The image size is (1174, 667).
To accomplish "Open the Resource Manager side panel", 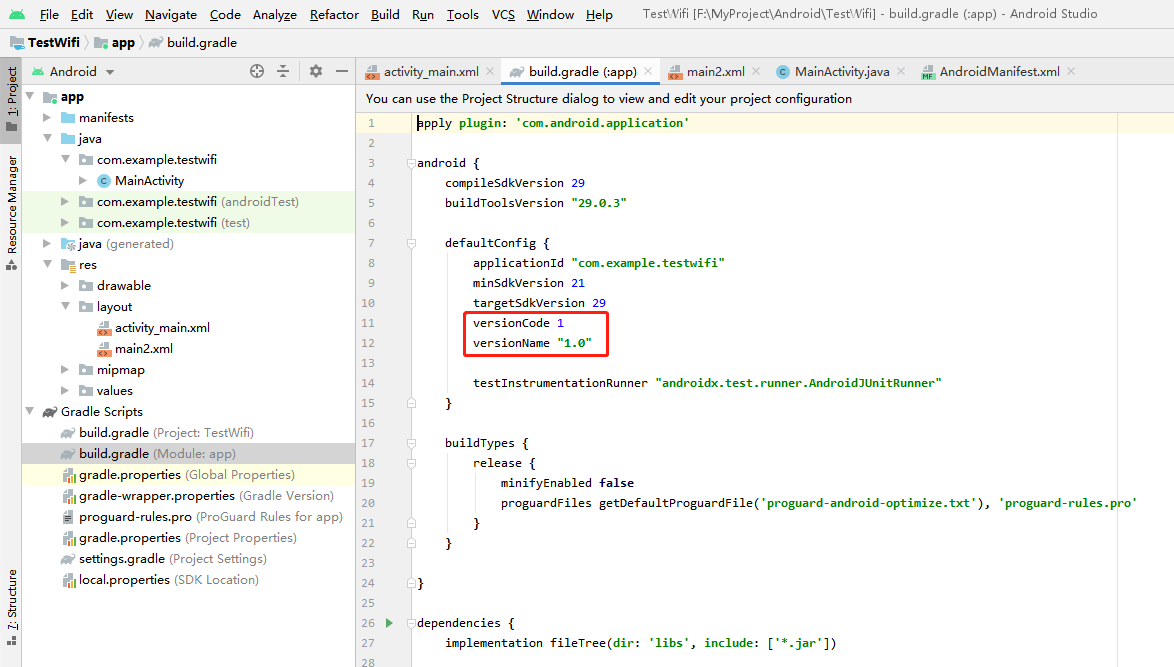I will [x=12, y=212].
